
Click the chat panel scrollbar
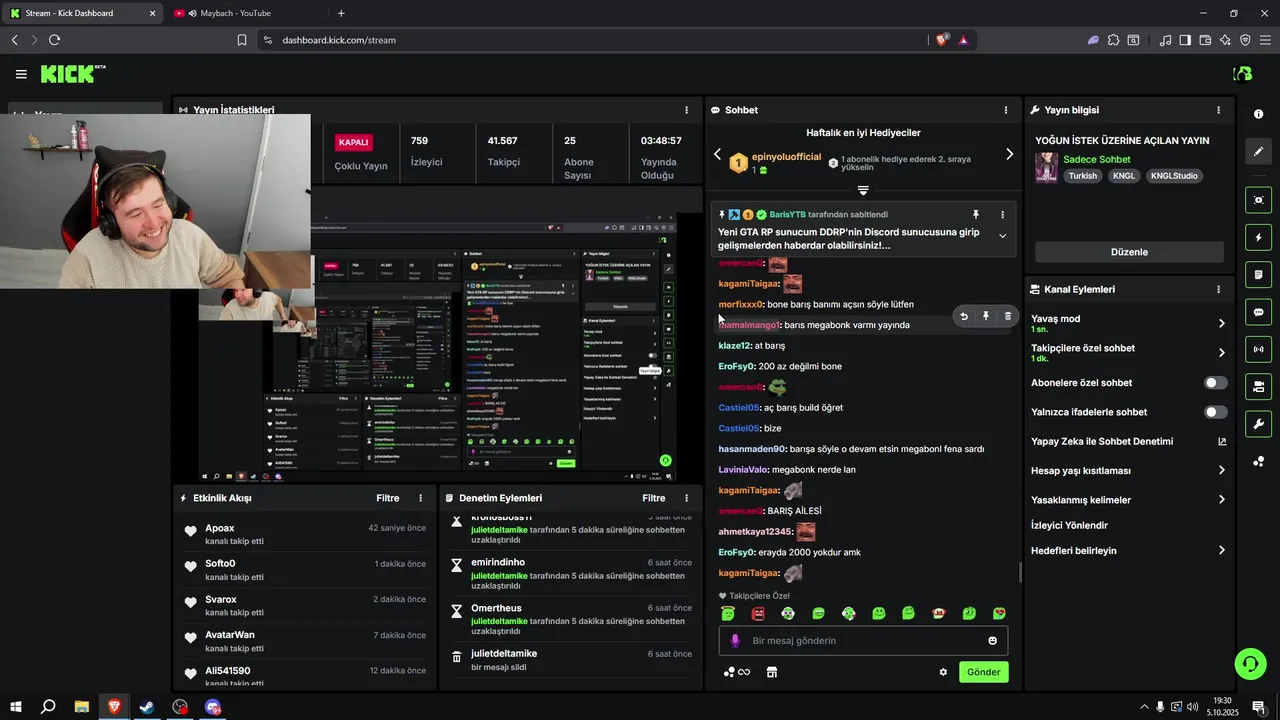(x=1020, y=572)
